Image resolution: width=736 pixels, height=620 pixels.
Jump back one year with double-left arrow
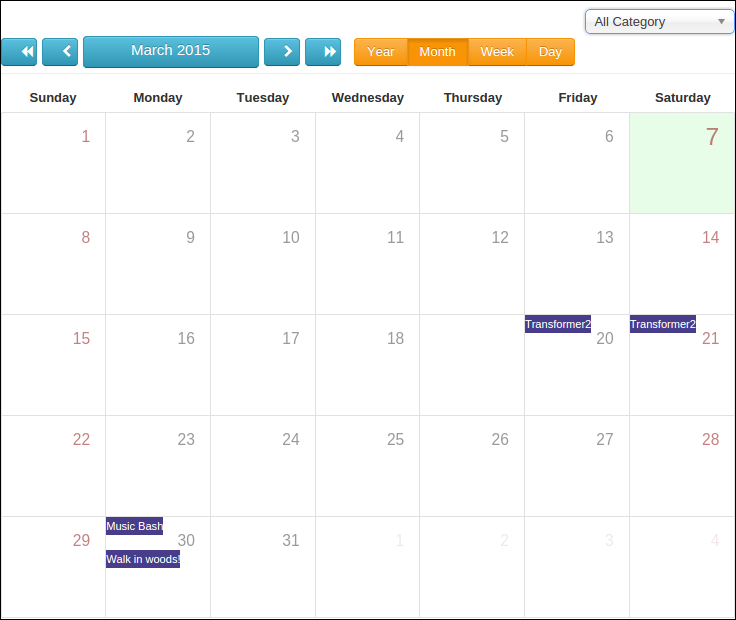click(x=19, y=52)
